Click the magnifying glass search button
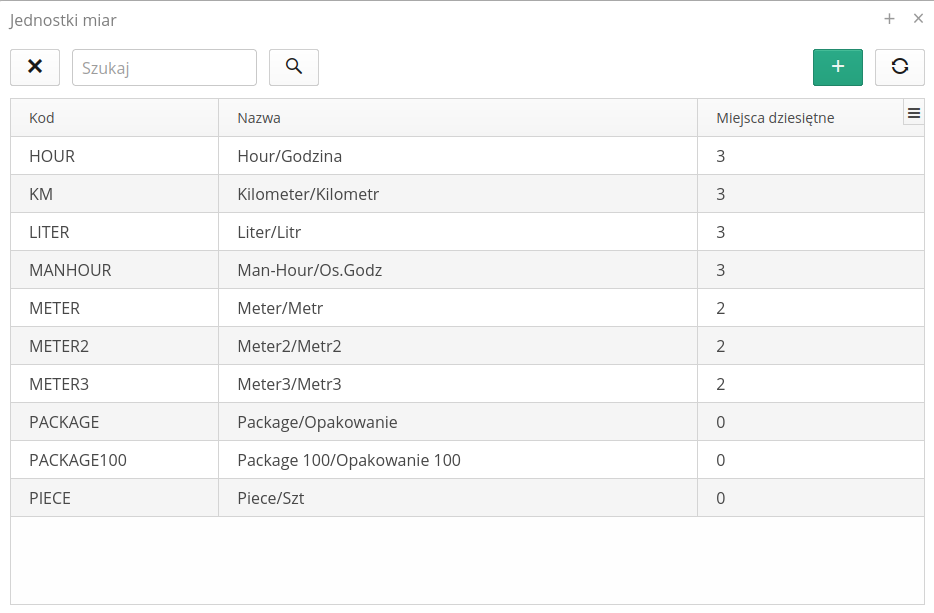Image resolution: width=934 pixels, height=613 pixels. 294,67
